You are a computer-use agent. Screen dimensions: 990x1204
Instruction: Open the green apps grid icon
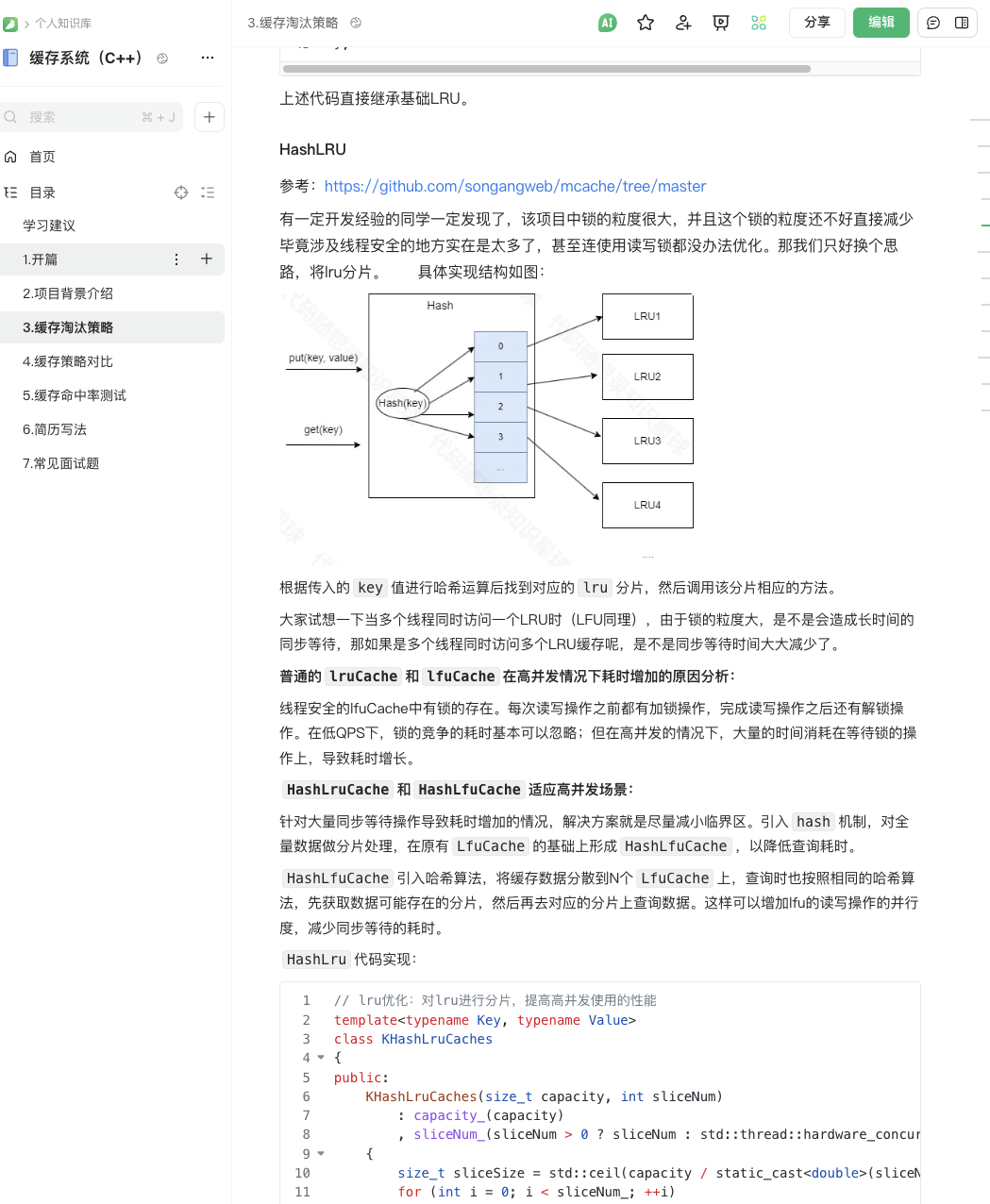click(x=759, y=23)
